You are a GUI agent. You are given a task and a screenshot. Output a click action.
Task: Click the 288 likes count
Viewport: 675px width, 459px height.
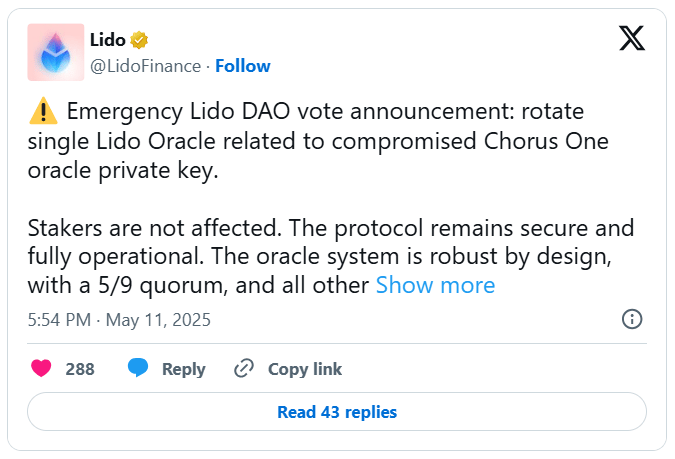tap(80, 369)
